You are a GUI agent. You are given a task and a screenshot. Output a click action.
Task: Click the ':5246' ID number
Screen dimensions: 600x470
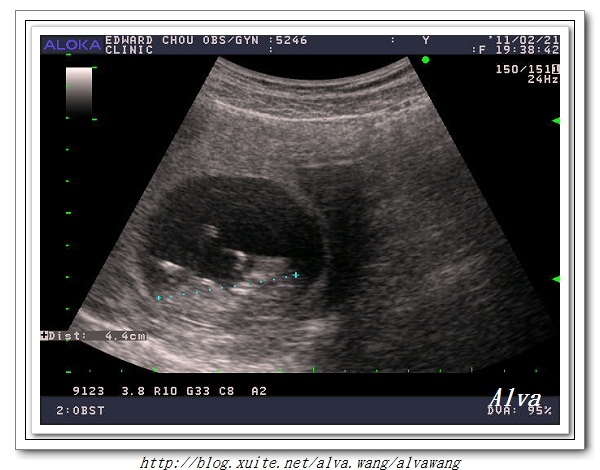click(288, 40)
